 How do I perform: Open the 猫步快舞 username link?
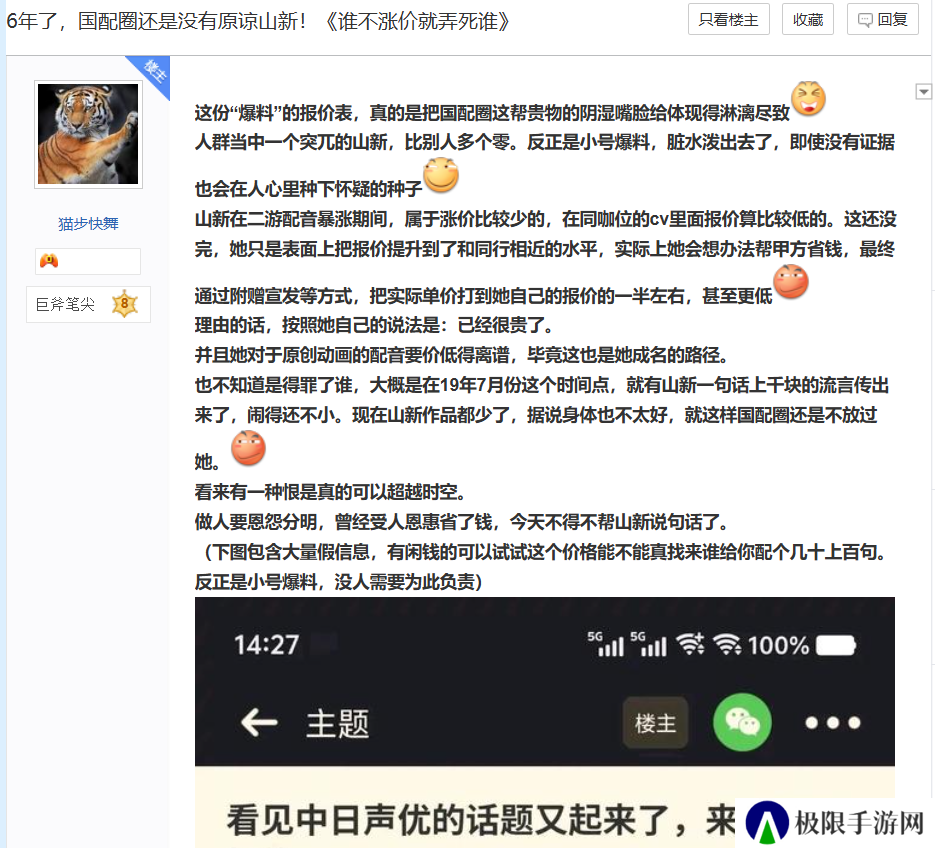(88, 224)
